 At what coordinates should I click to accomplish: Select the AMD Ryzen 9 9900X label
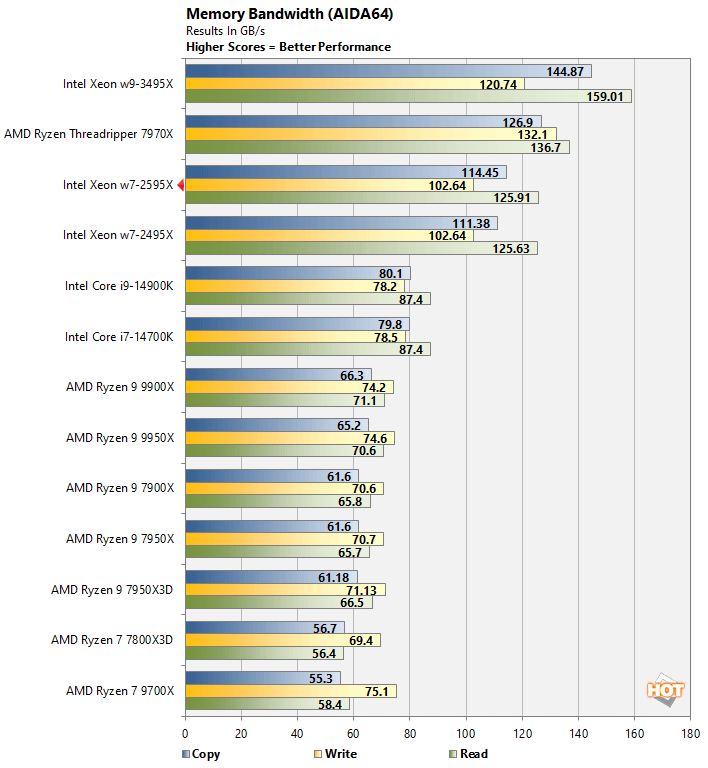120,387
